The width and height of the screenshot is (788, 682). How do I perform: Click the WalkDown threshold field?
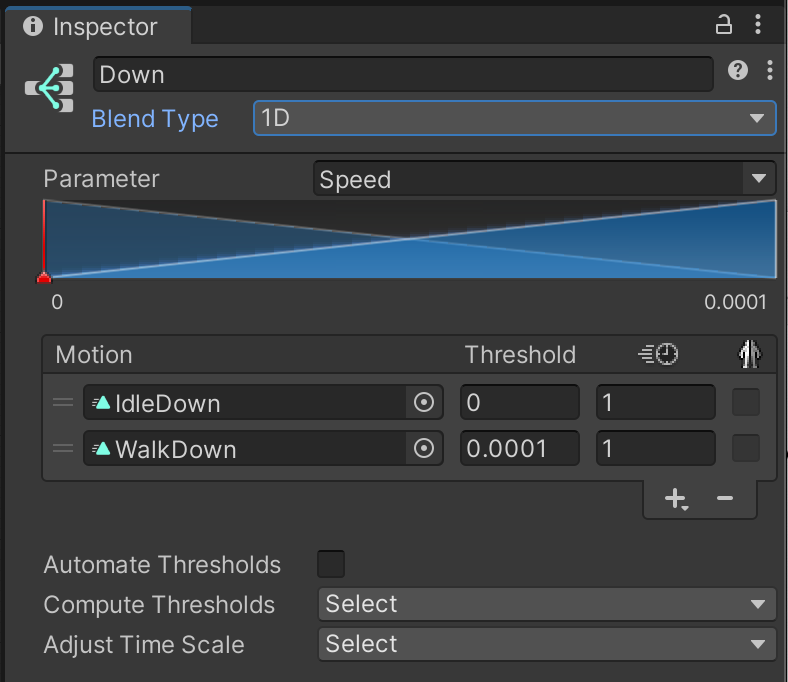coord(519,449)
